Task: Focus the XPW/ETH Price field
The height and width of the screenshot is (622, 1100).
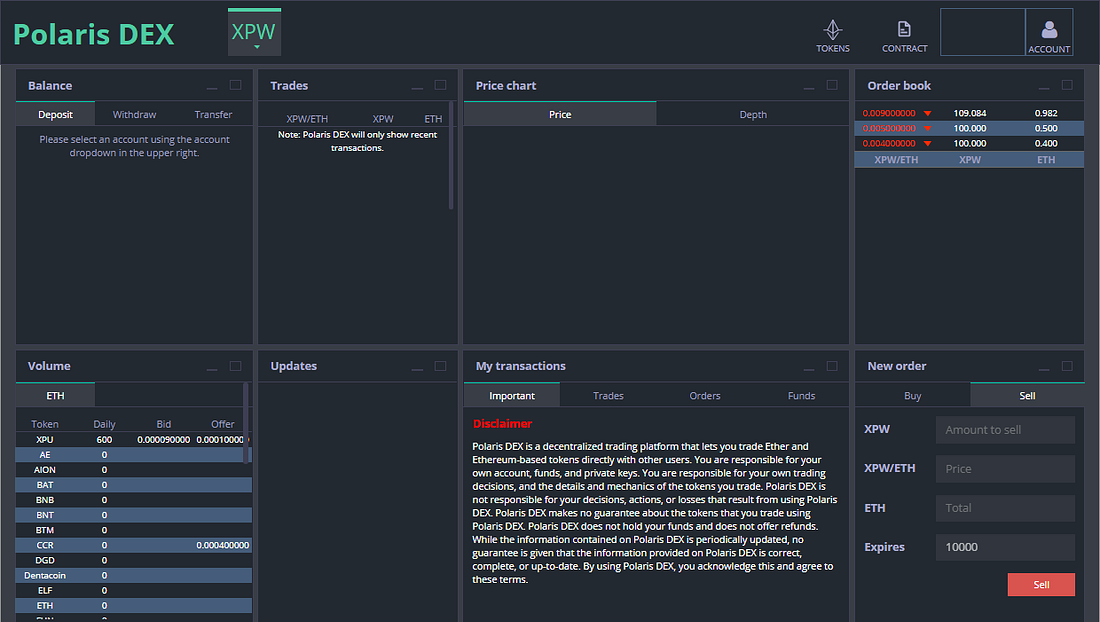Action: pyautogui.click(x=1005, y=469)
